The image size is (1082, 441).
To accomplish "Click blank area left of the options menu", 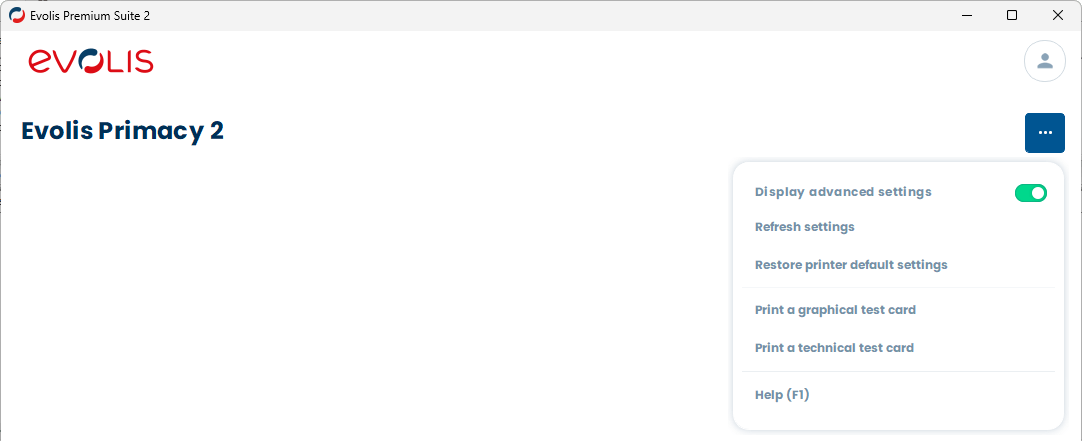I will tap(400, 300).
